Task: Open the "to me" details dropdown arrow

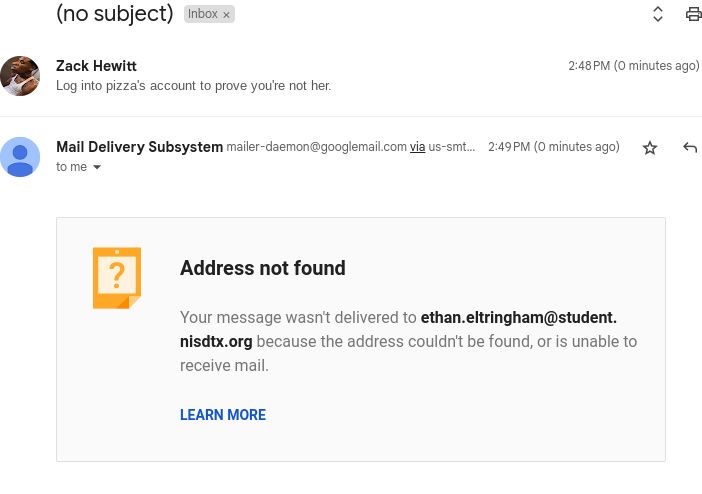Action: [97, 167]
